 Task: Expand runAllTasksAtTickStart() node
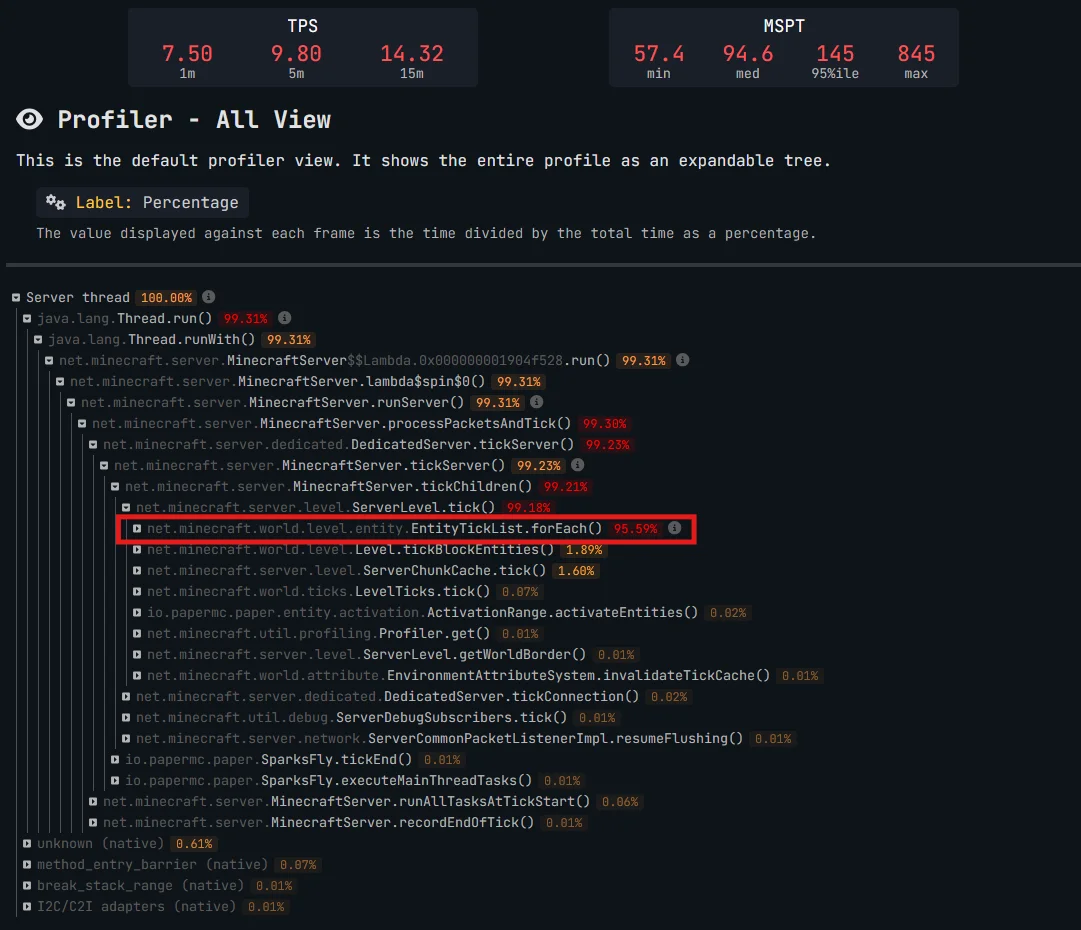(93, 802)
